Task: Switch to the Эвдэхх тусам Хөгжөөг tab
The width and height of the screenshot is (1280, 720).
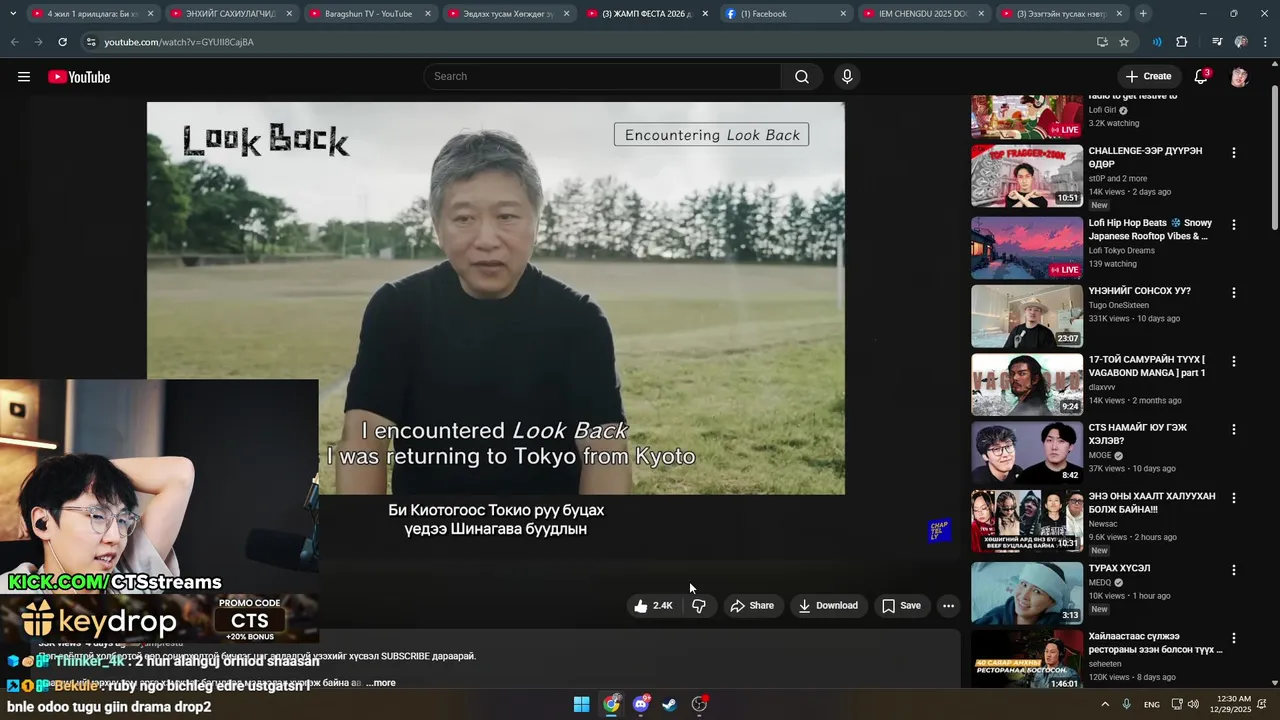Action: [x=508, y=14]
